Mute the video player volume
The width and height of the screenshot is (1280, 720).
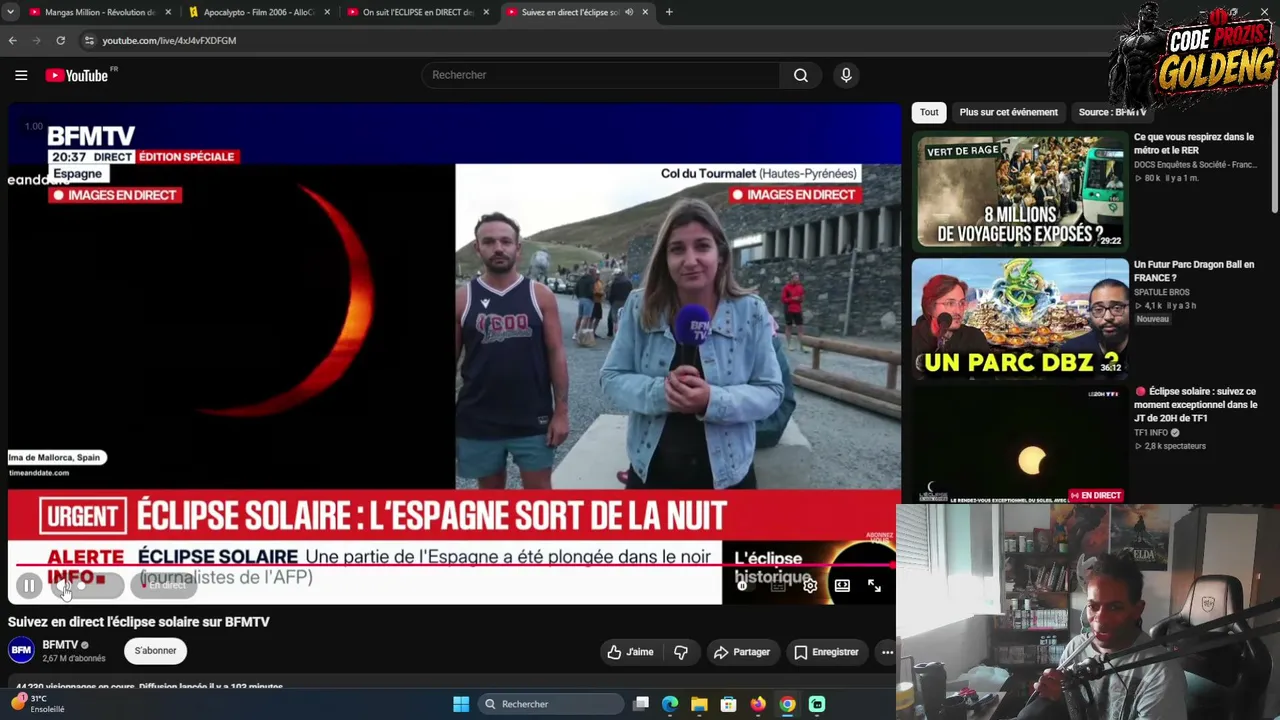[66, 586]
